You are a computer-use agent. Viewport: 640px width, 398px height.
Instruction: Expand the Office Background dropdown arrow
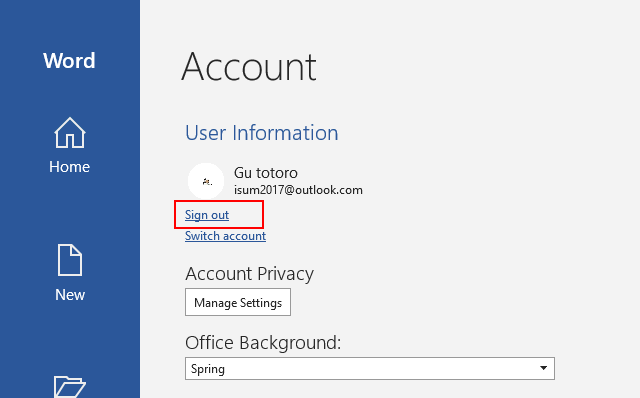(x=543, y=368)
